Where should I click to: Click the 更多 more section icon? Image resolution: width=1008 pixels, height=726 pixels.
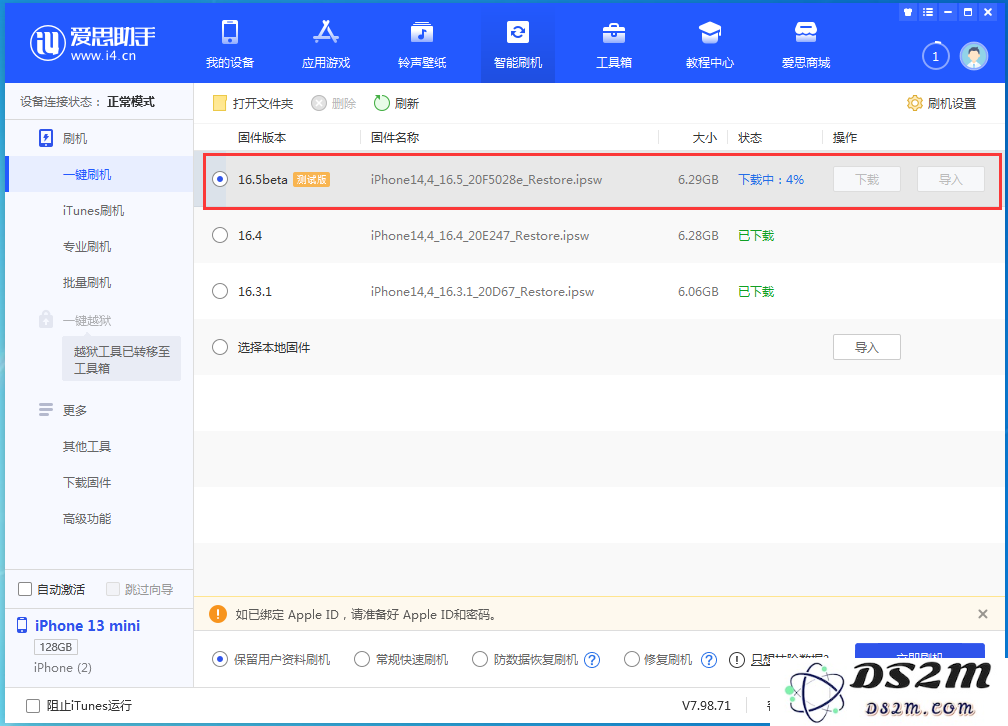[46, 410]
